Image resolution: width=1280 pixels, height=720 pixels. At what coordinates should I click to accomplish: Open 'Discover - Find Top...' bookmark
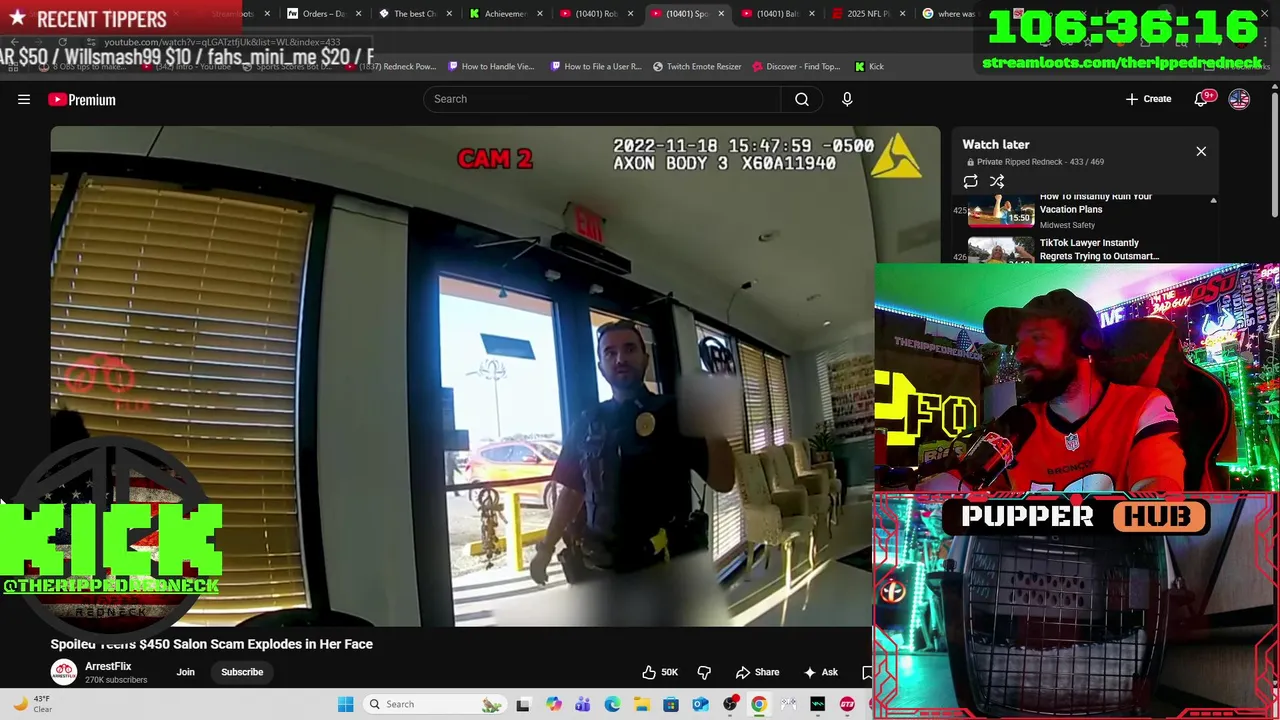coord(796,66)
